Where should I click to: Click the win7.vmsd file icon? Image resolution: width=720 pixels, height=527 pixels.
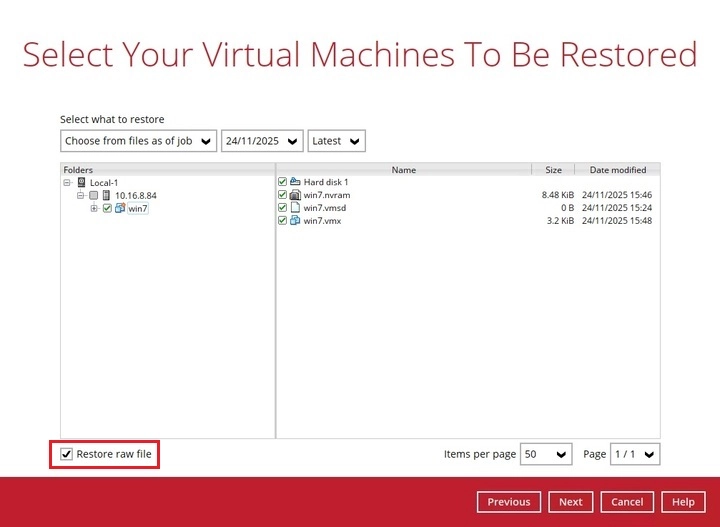pyautogui.click(x=295, y=208)
